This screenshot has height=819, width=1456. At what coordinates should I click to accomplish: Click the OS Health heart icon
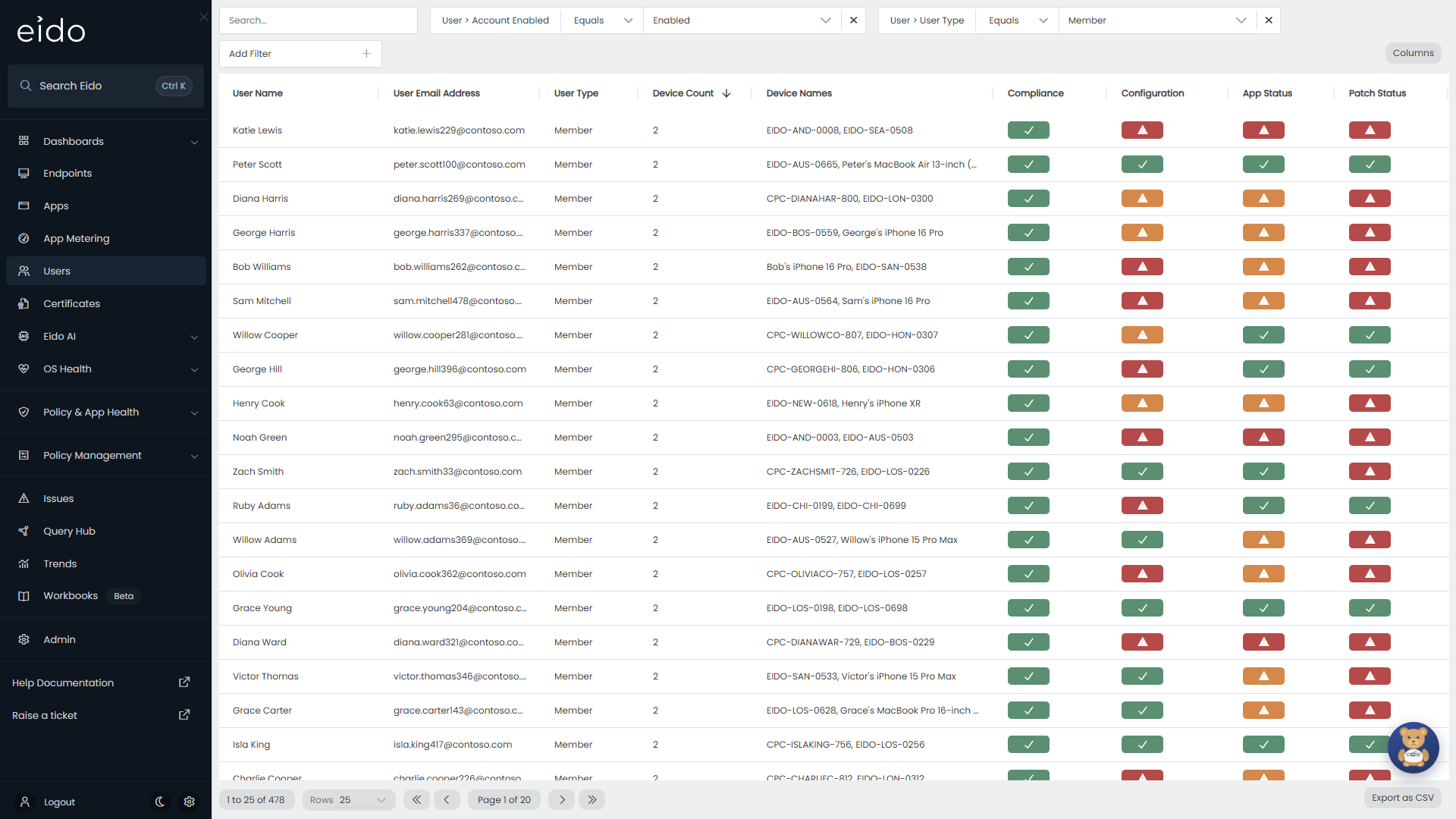[24, 369]
